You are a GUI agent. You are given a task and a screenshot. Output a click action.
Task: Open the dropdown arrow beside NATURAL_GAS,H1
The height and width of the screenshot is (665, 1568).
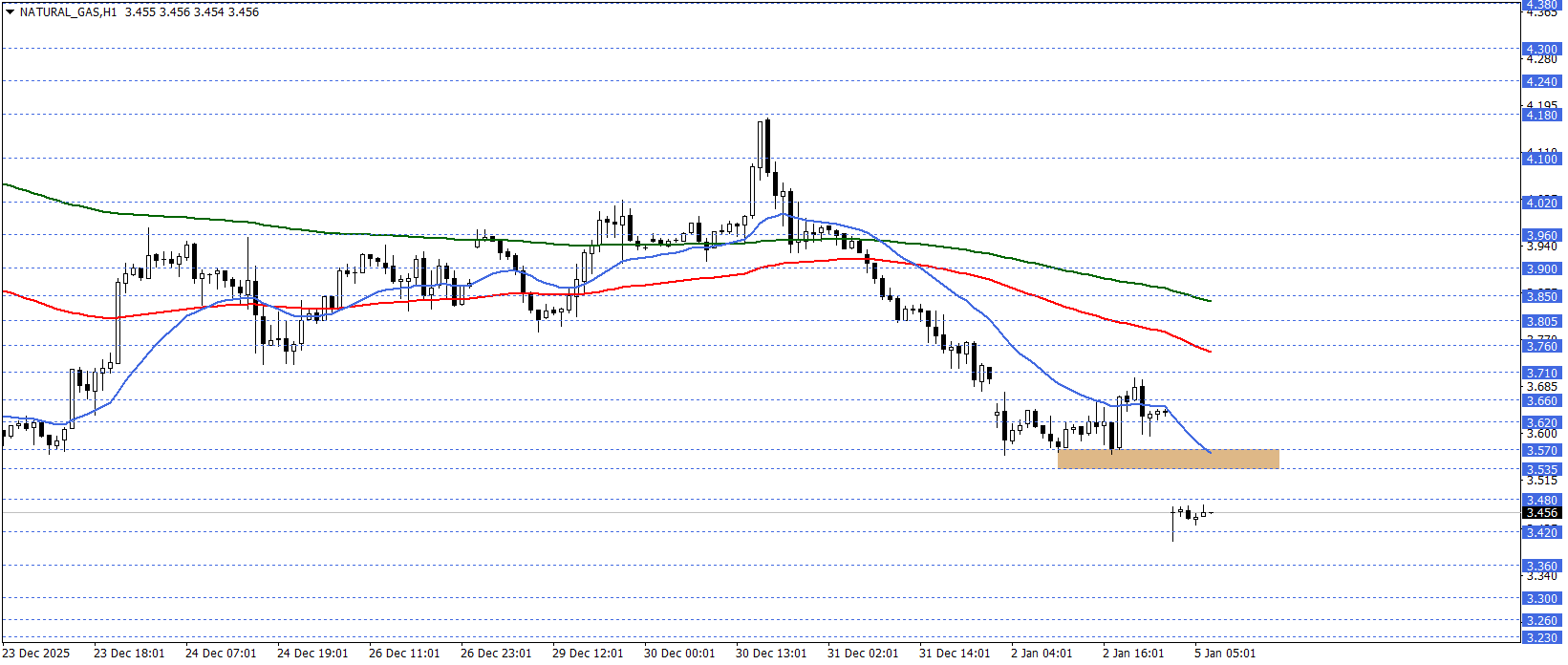tap(10, 12)
